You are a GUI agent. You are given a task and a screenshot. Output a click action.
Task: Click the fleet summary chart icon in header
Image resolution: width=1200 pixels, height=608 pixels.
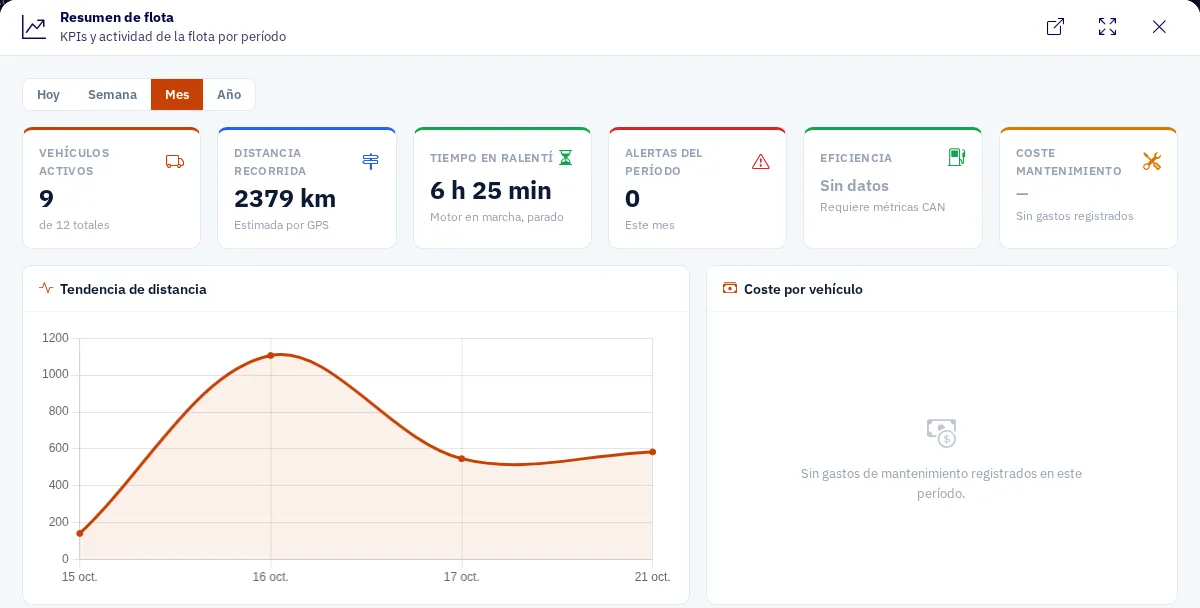(x=34, y=27)
